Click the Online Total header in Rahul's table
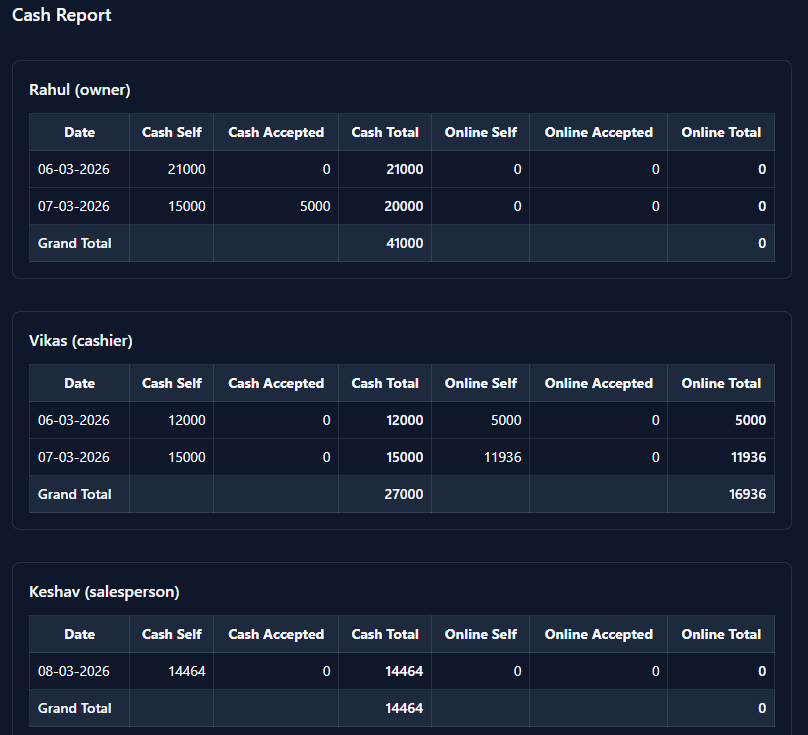Viewport: 808px width, 735px height. pyautogui.click(x=721, y=132)
